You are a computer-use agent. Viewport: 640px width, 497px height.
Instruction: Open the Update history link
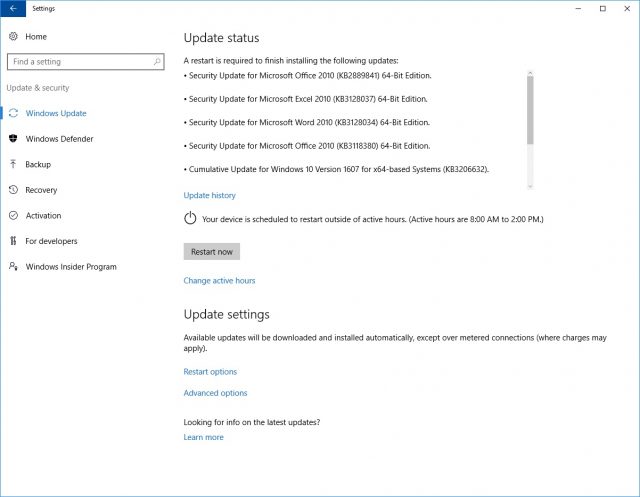210,195
